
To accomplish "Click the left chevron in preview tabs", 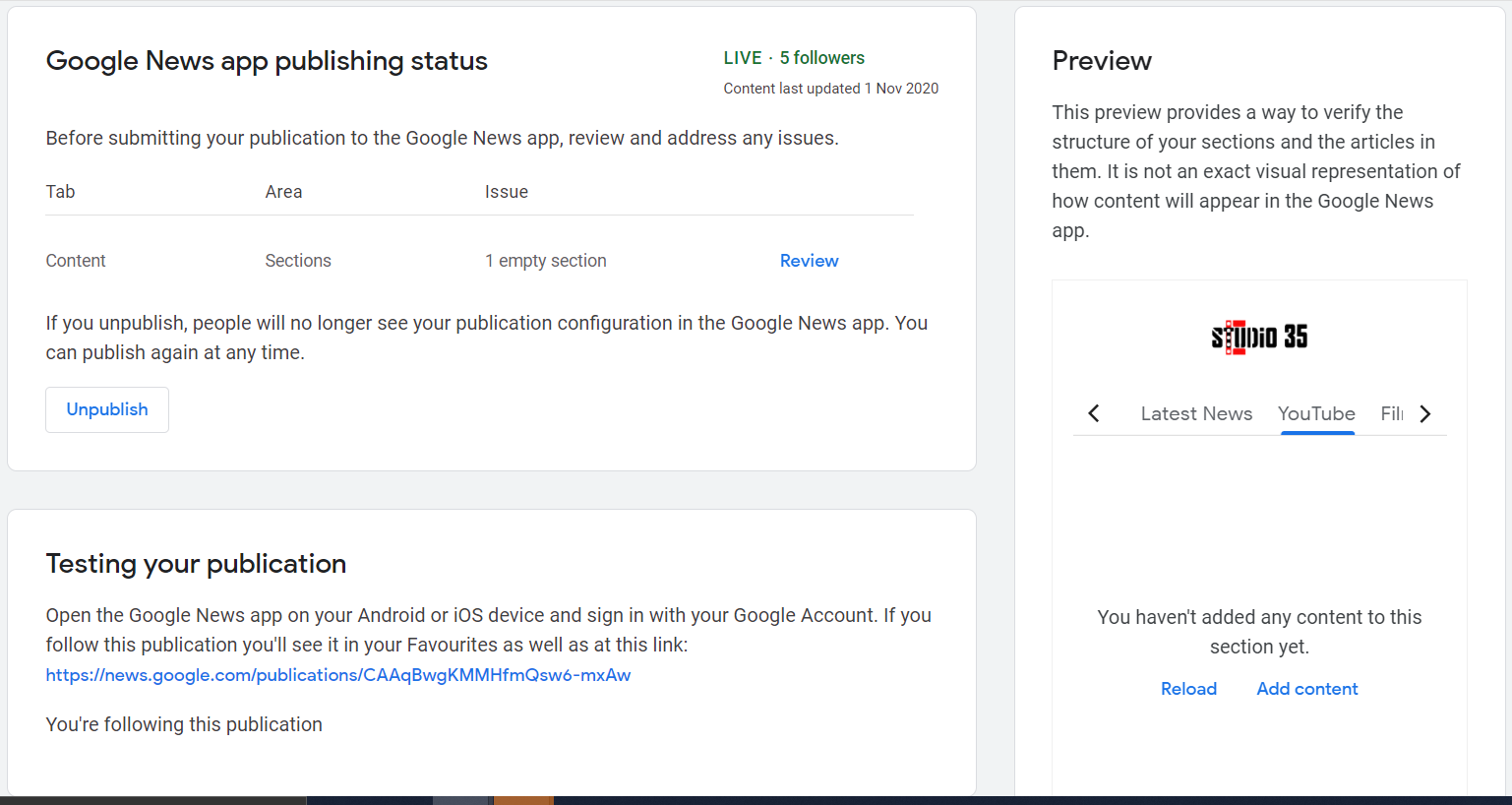I will 1094,413.
